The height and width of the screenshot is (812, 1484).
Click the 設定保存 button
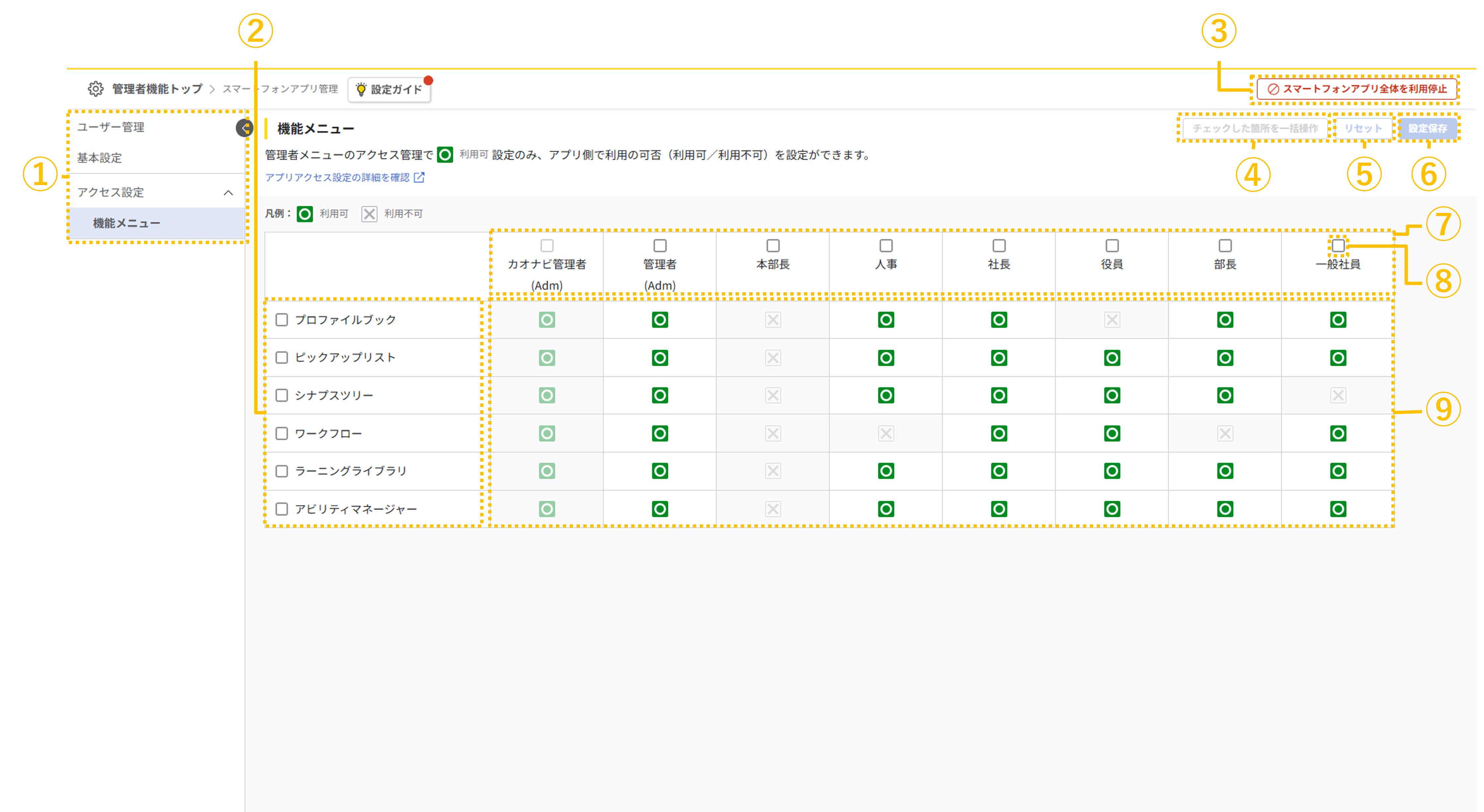[x=1428, y=128]
